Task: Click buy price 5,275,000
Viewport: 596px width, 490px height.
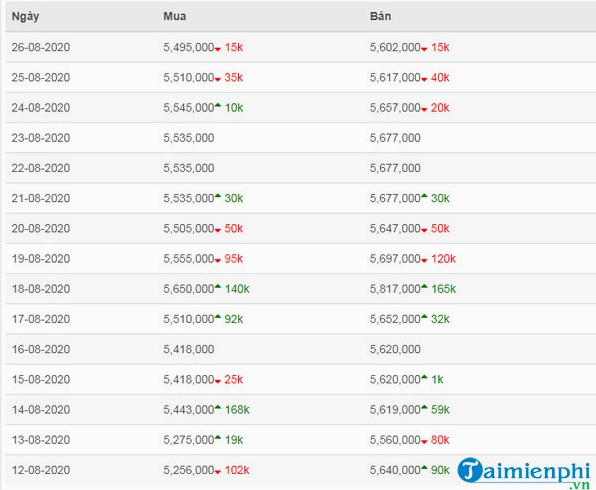Action: (189, 440)
